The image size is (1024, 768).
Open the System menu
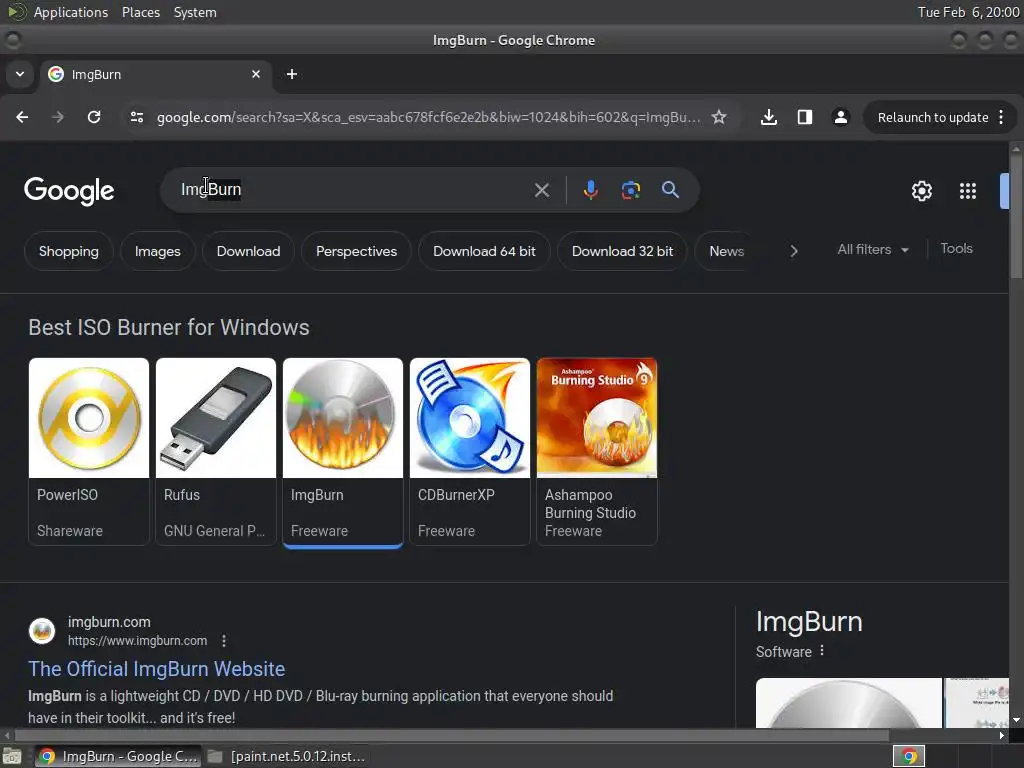(195, 12)
